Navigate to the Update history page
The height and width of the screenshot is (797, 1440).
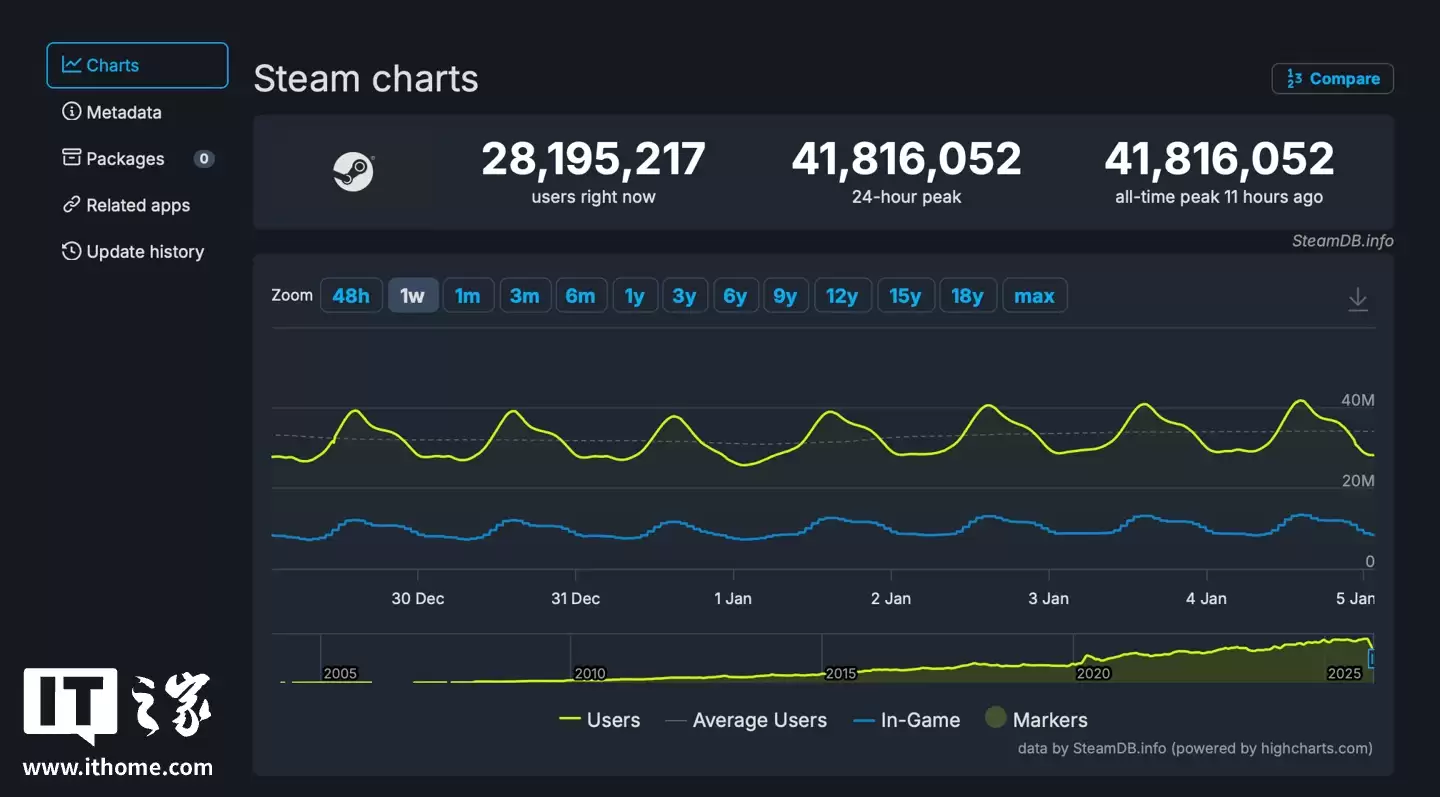tap(145, 251)
